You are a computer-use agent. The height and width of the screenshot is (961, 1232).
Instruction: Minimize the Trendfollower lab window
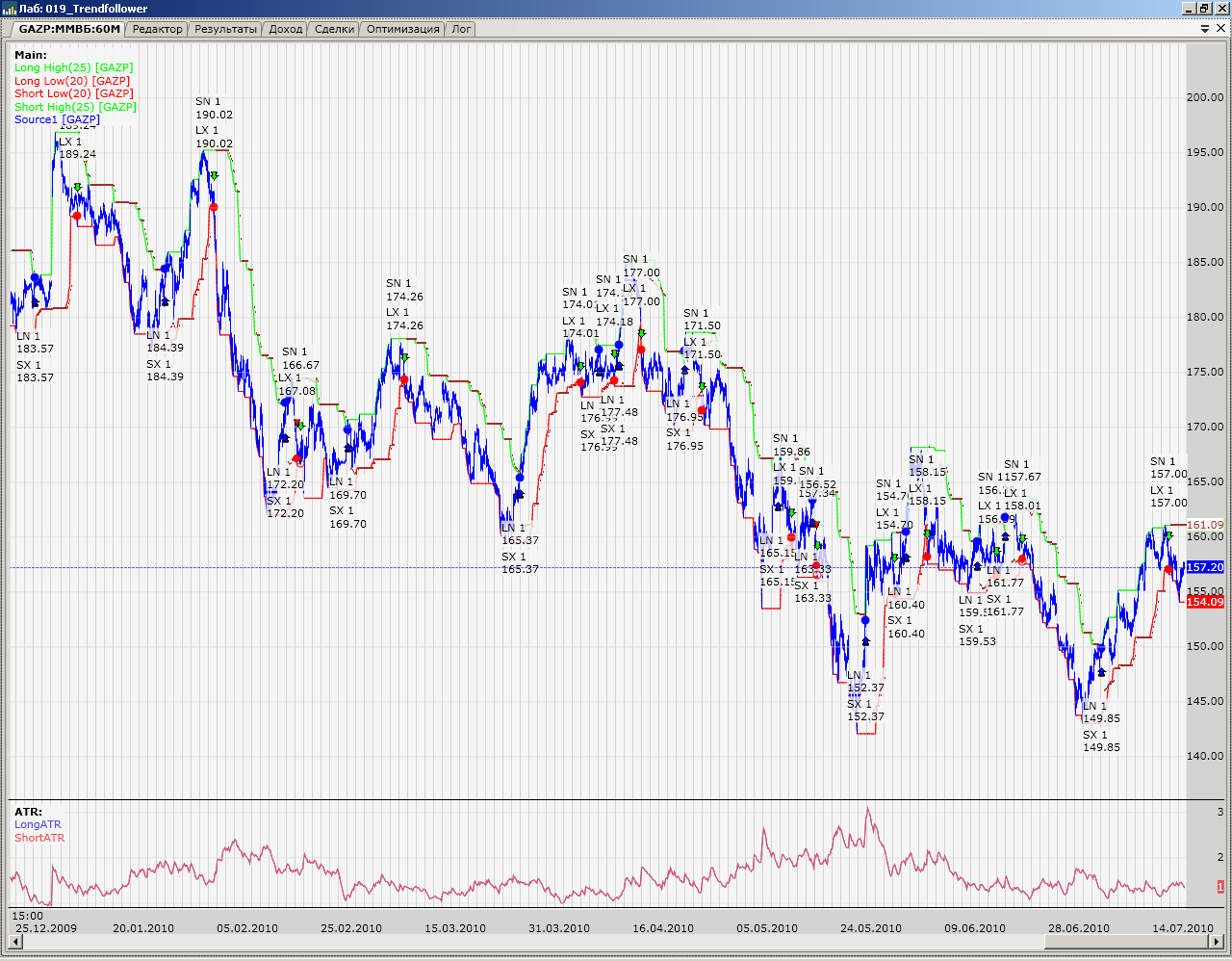point(1190,9)
